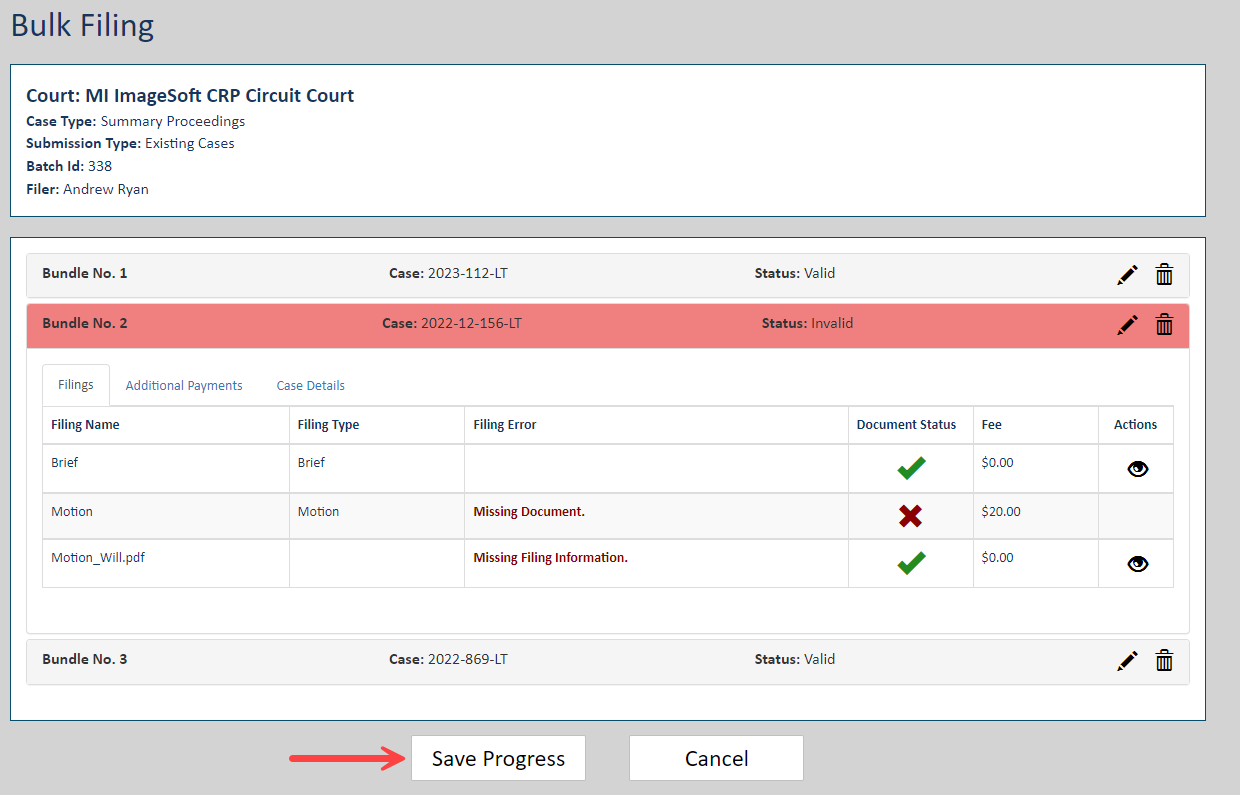The image size is (1240, 795).
Task: View the Motion_Will.pdf document eye icon
Action: [x=1137, y=564]
